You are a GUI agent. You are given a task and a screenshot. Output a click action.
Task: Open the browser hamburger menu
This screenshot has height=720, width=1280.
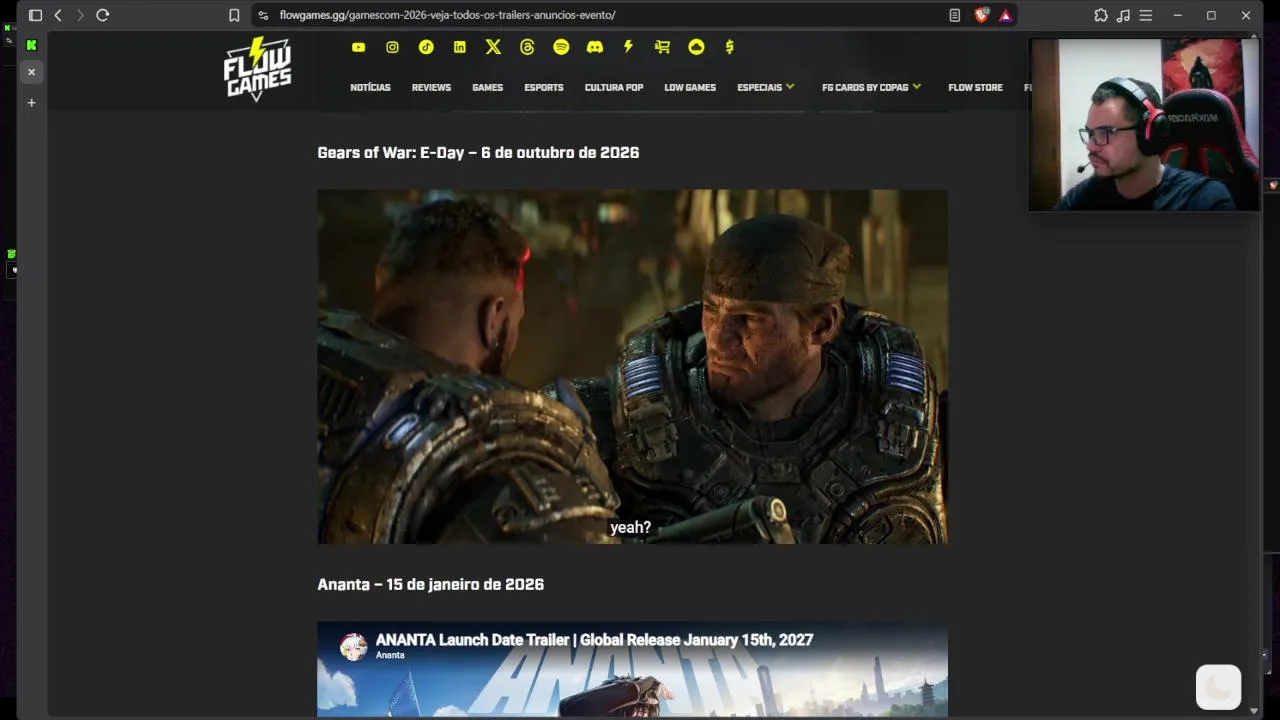(1146, 15)
